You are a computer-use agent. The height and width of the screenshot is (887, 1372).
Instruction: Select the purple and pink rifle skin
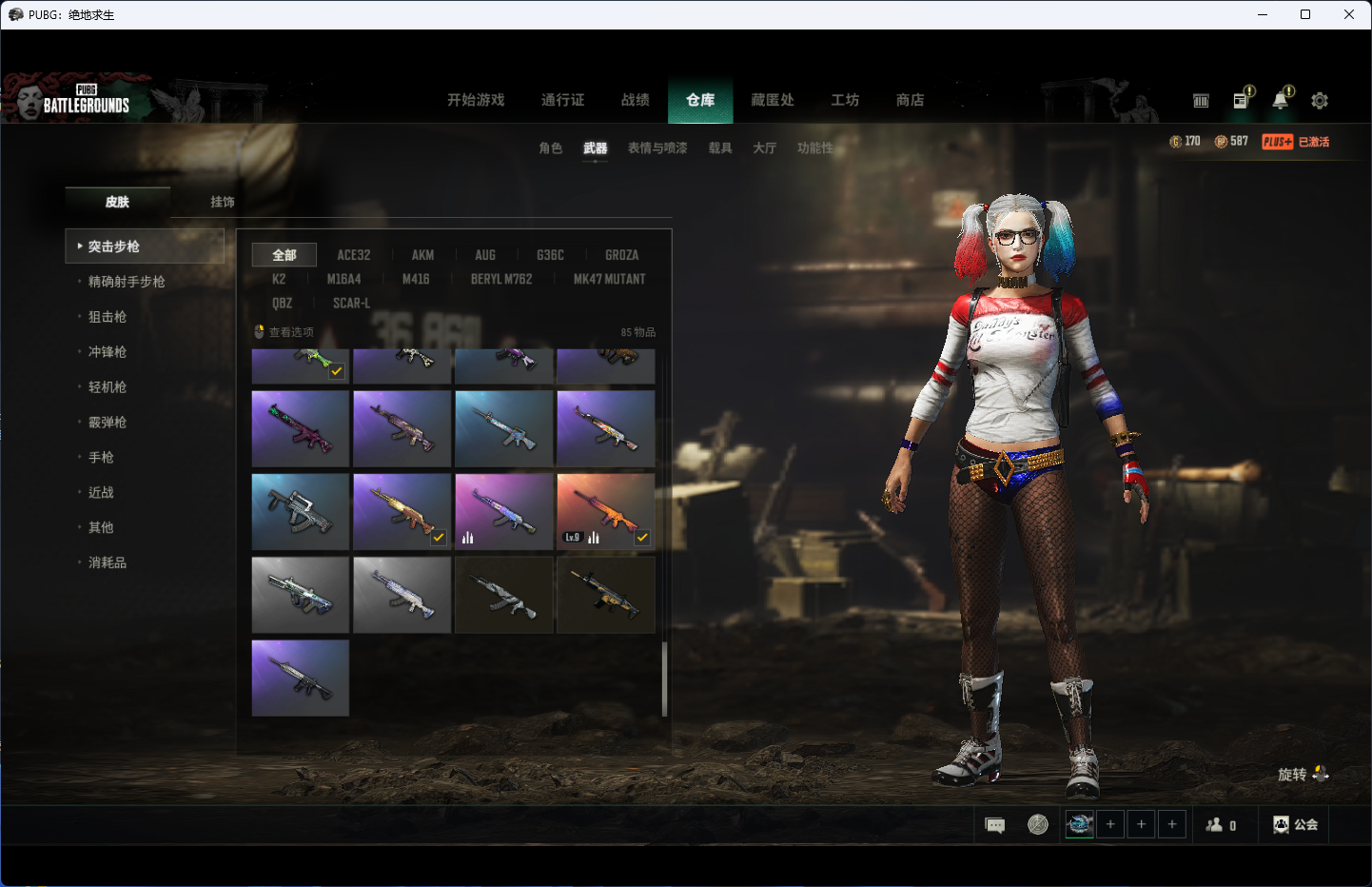301,428
